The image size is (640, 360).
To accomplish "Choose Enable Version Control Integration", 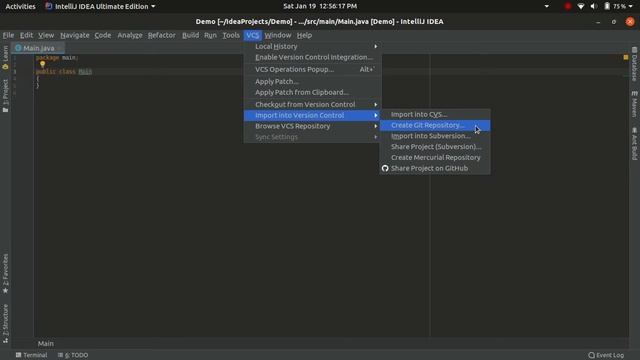I will [313, 58].
